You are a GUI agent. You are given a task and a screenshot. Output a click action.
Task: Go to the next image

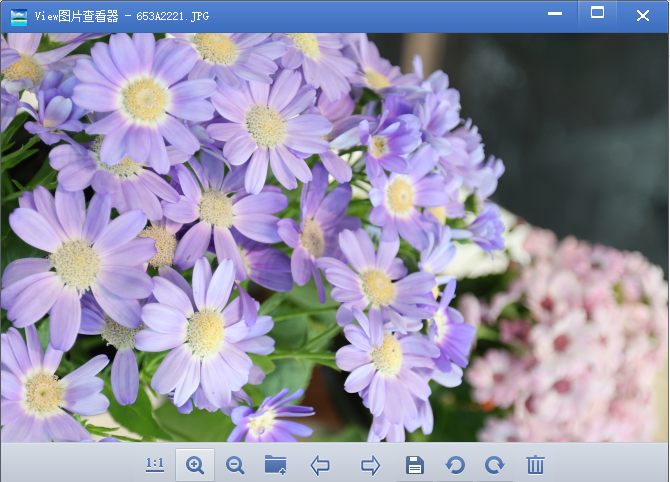370,465
